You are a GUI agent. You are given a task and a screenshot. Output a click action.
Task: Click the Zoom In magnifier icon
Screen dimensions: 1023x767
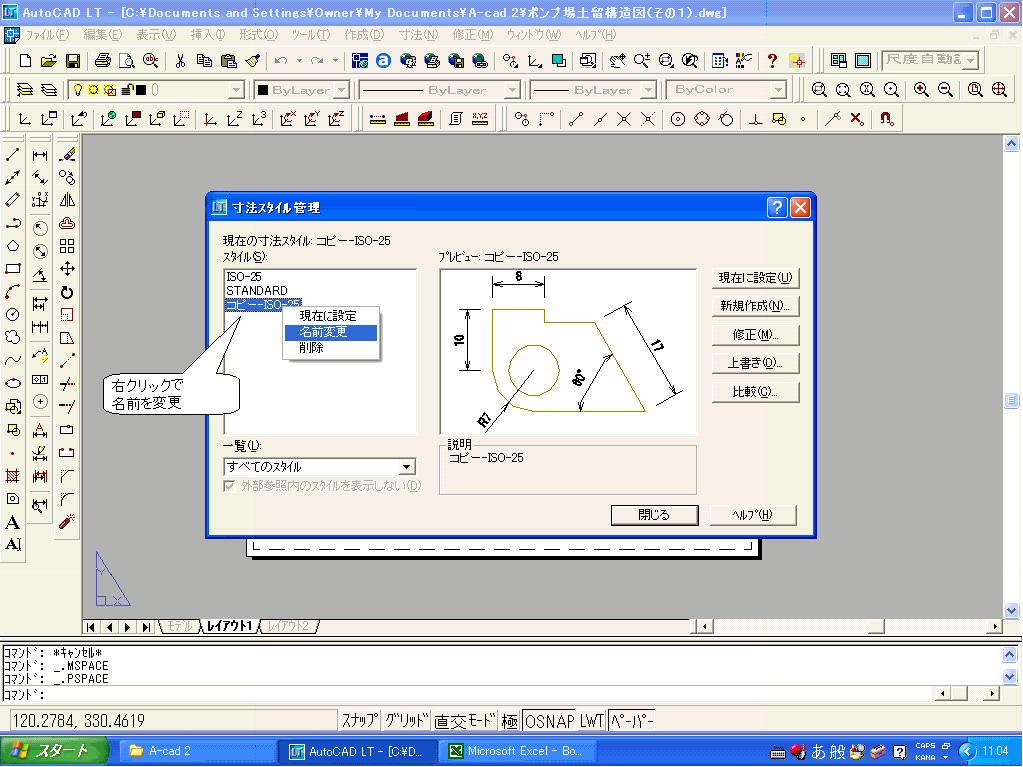(x=921, y=89)
